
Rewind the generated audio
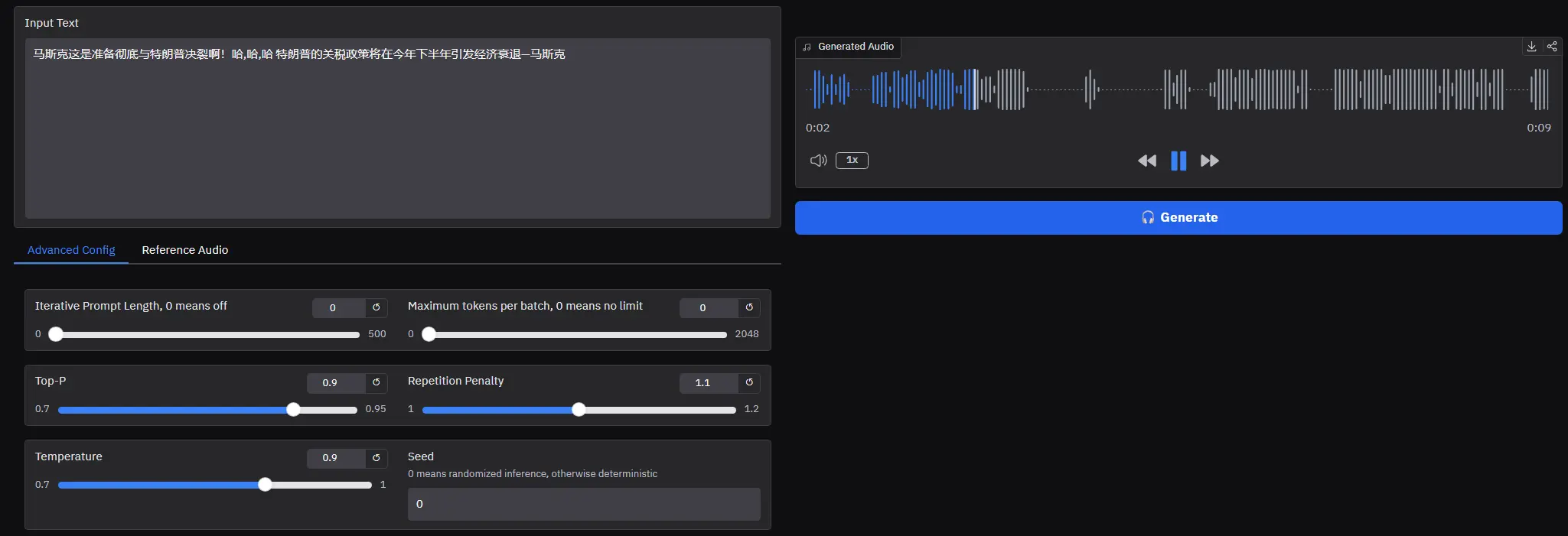[x=1146, y=161]
